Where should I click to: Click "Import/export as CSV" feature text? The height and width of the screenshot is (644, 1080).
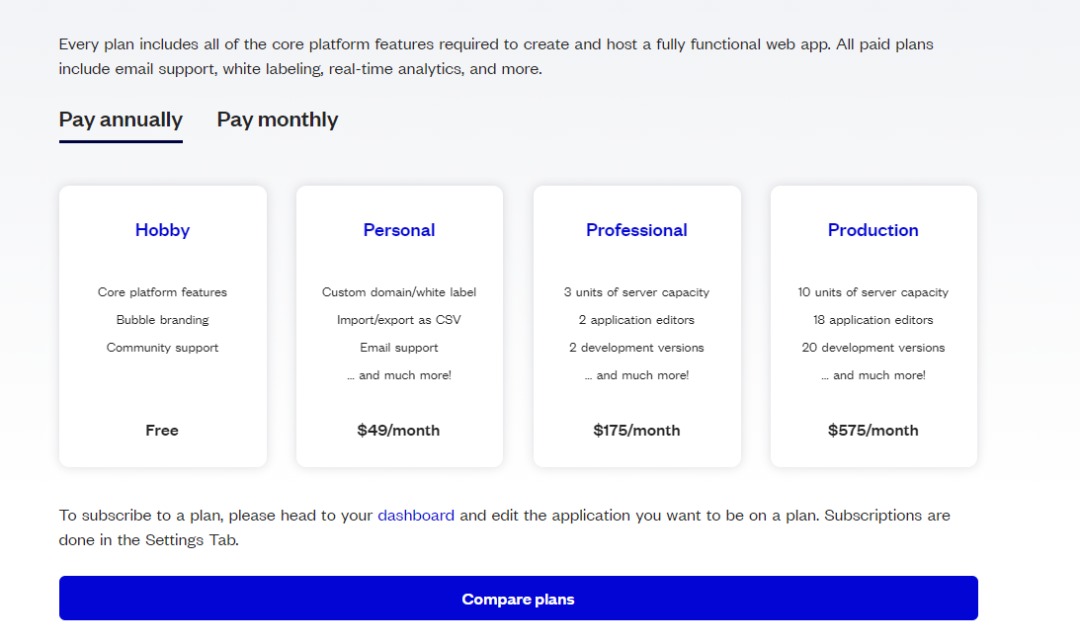tap(399, 321)
